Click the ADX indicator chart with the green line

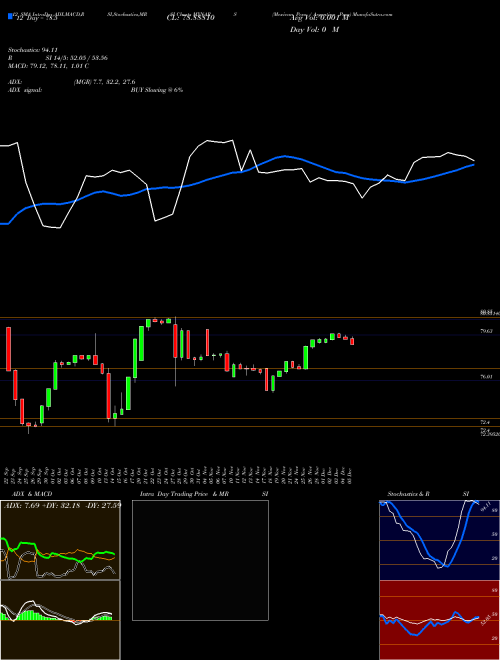click(x=60, y=540)
